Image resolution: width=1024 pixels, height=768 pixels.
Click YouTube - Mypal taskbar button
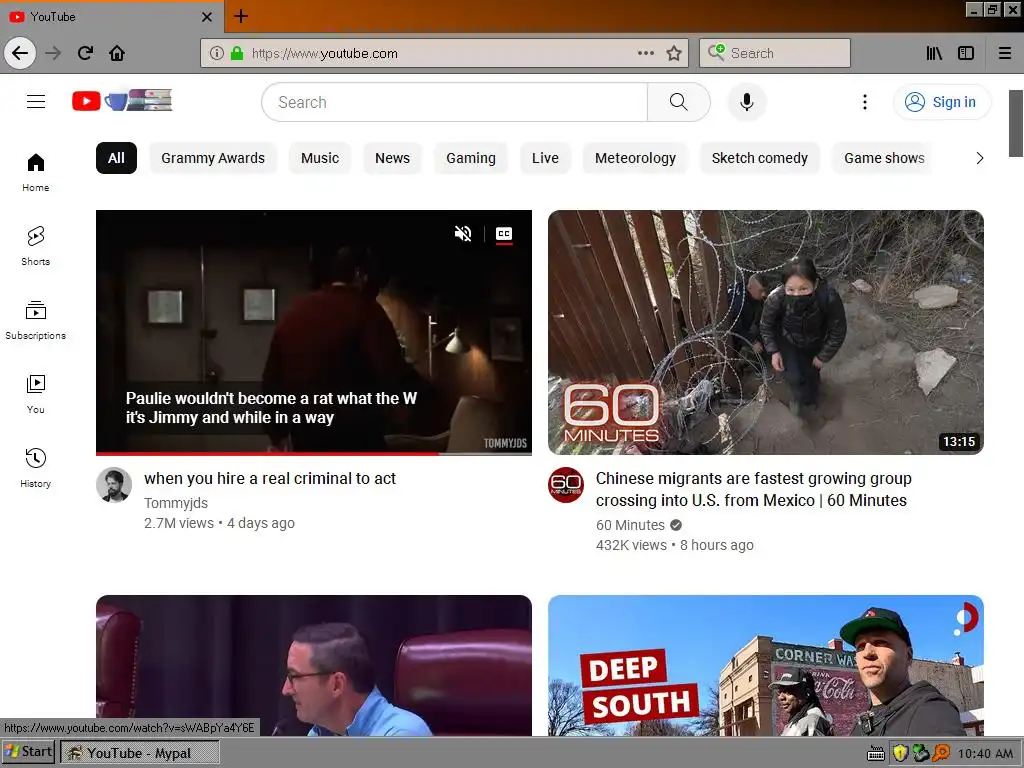pyautogui.click(x=140, y=753)
